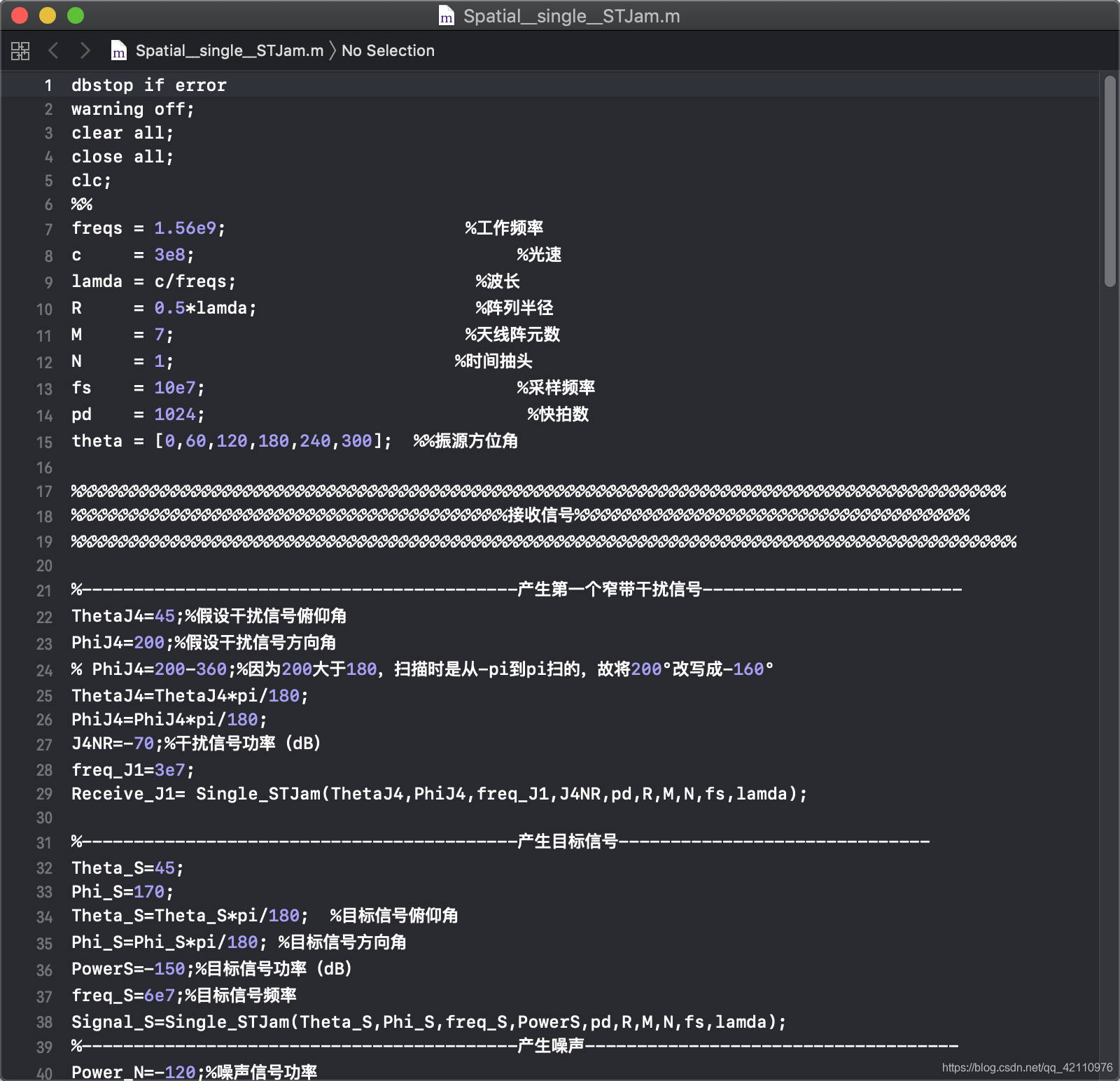Click the comment %快拍数
The width and height of the screenshot is (1120, 1081).
558,414
